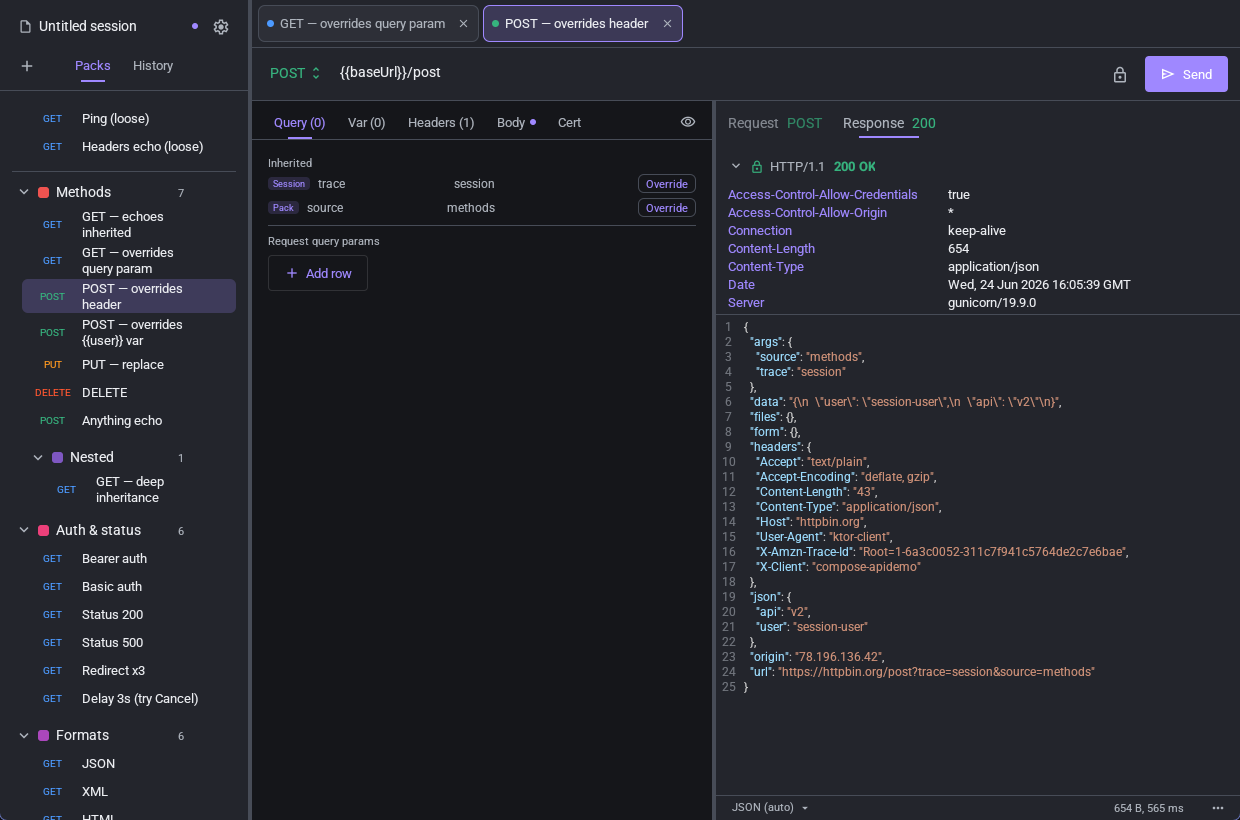Open the JSON format request

click(129, 764)
